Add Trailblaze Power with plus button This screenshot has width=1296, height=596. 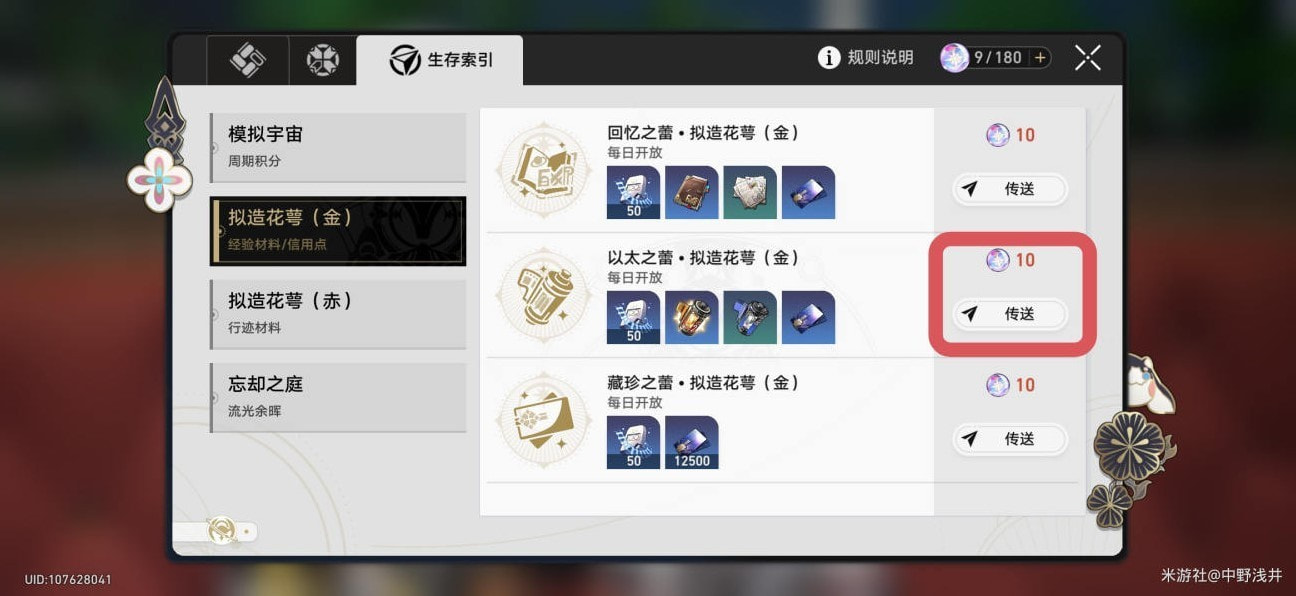(1040, 58)
